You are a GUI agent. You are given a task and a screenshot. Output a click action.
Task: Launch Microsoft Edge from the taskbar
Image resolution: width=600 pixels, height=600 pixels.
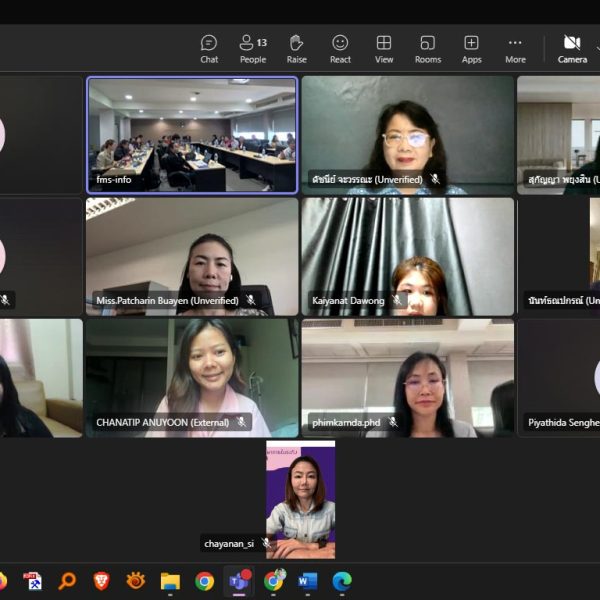(342, 581)
